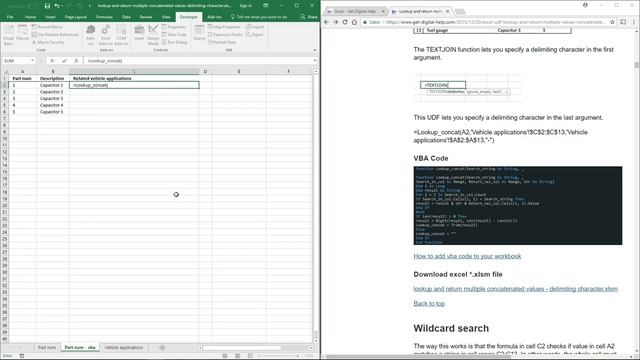Click Sign in in Excel title bar
The image size is (640, 360).
246,6
